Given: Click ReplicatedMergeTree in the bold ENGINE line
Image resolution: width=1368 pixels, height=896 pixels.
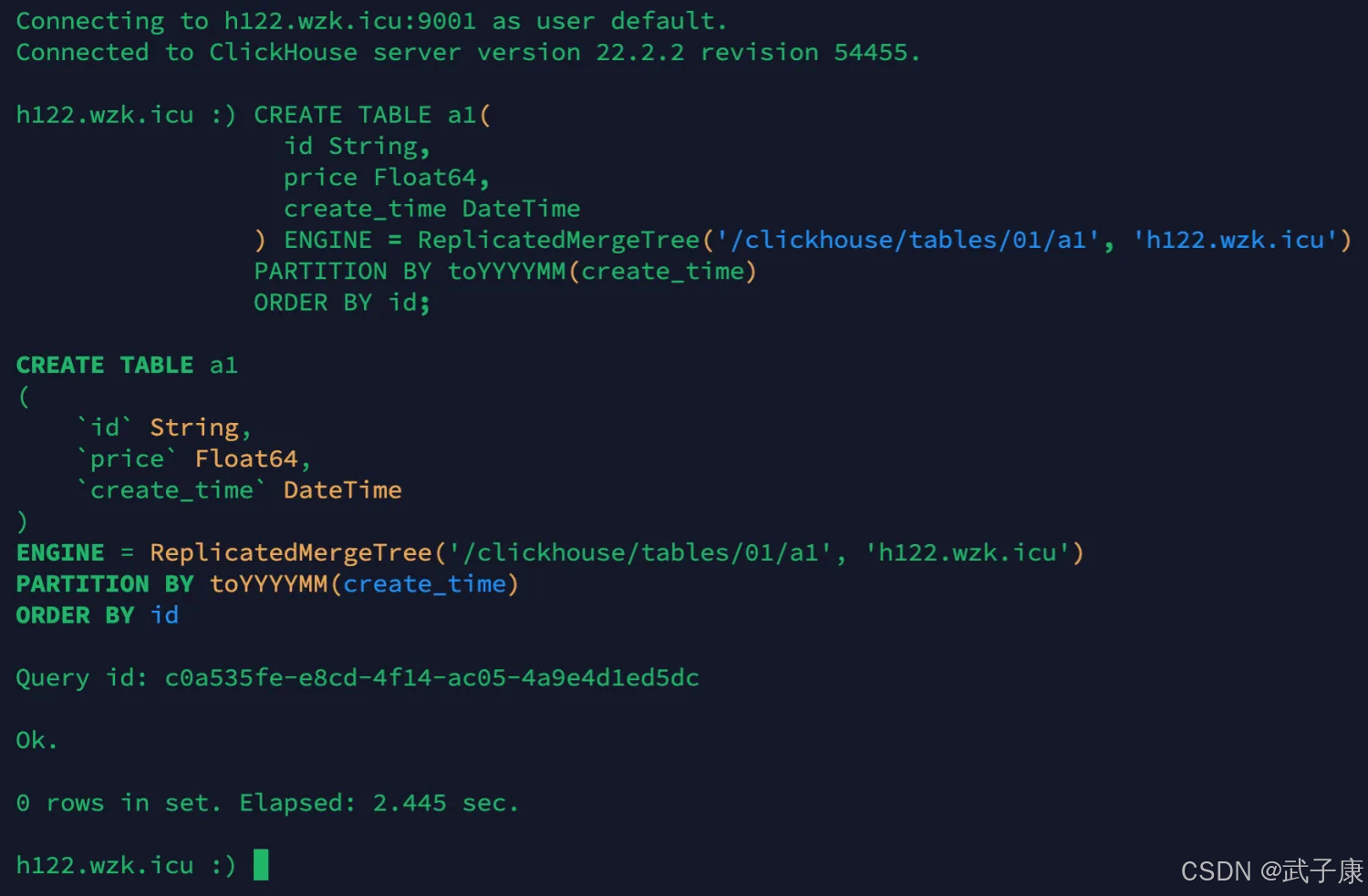Looking at the screenshot, I should click(x=290, y=553).
